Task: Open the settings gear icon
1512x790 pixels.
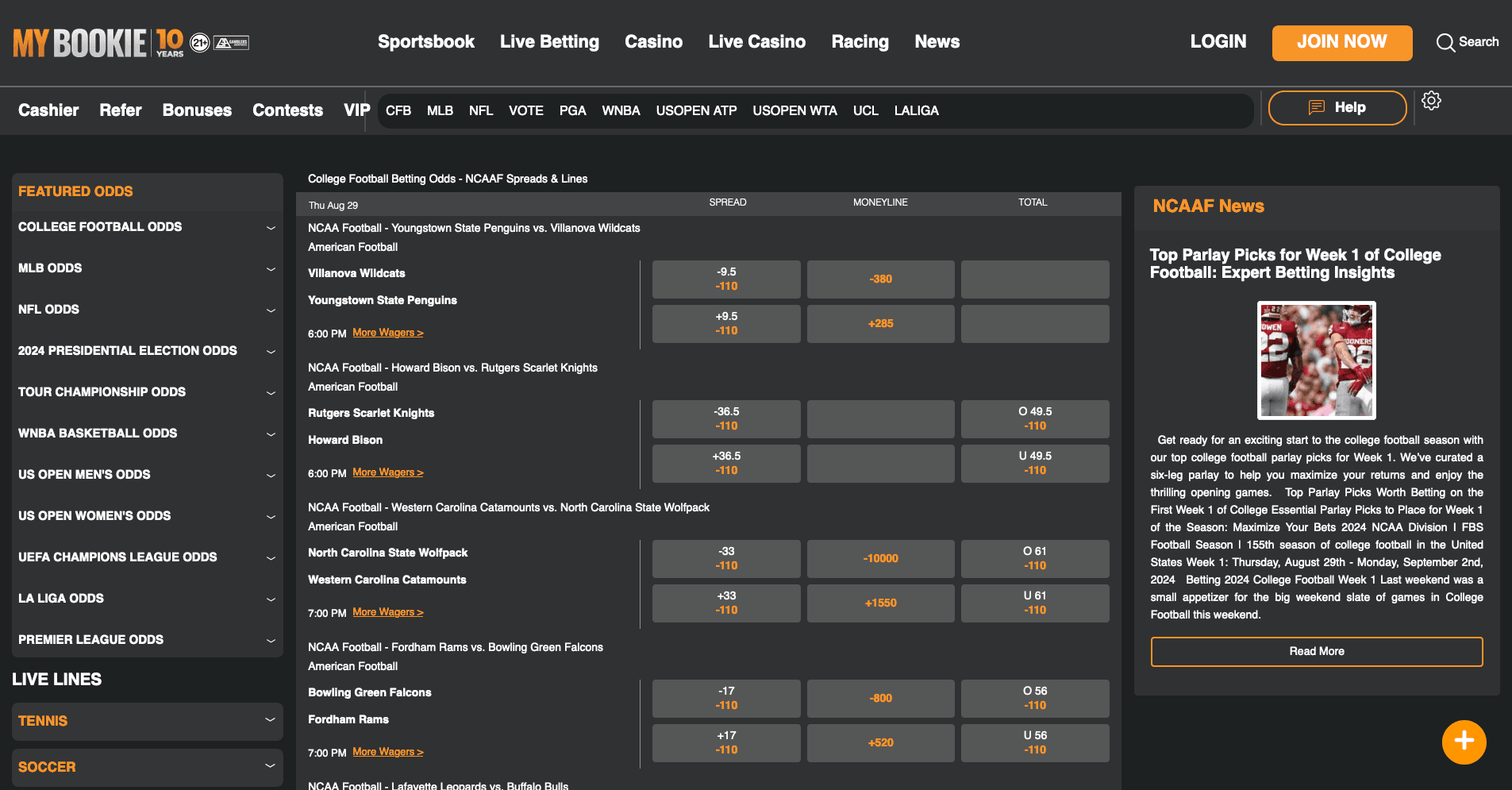Action: coord(1431,101)
